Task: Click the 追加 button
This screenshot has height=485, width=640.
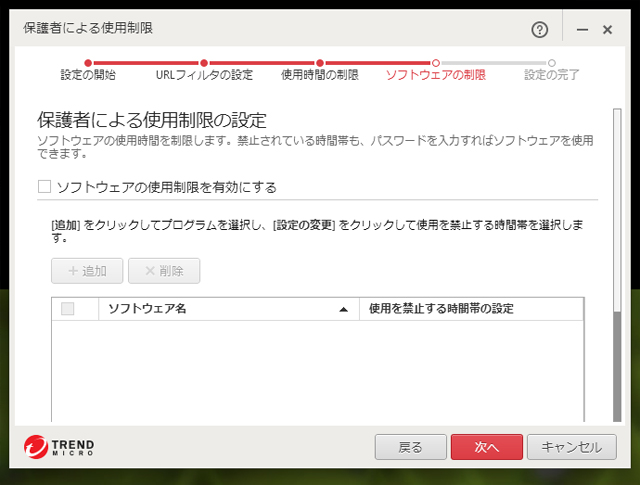Action: [x=87, y=270]
